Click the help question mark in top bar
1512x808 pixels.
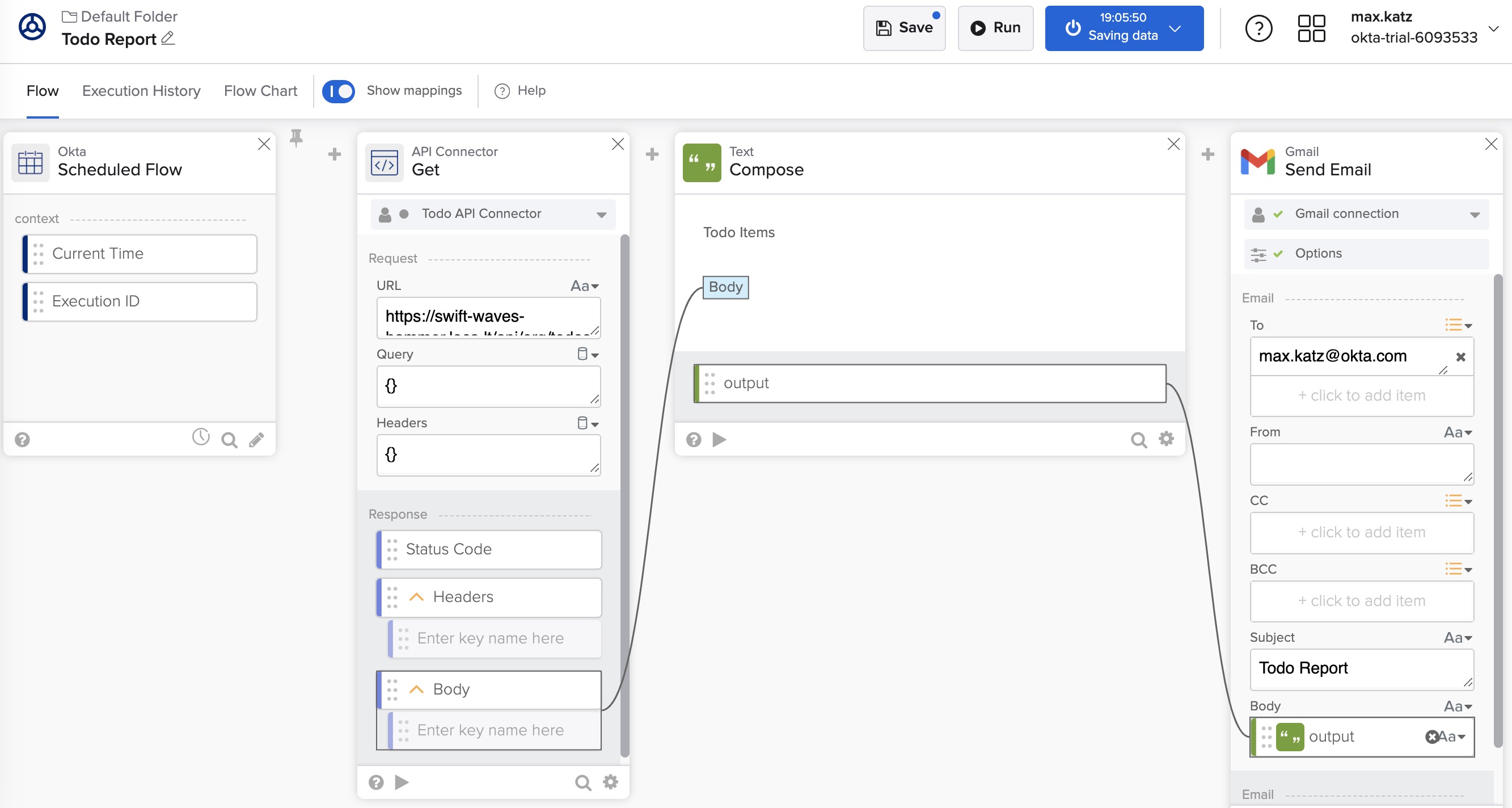(x=1258, y=28)
